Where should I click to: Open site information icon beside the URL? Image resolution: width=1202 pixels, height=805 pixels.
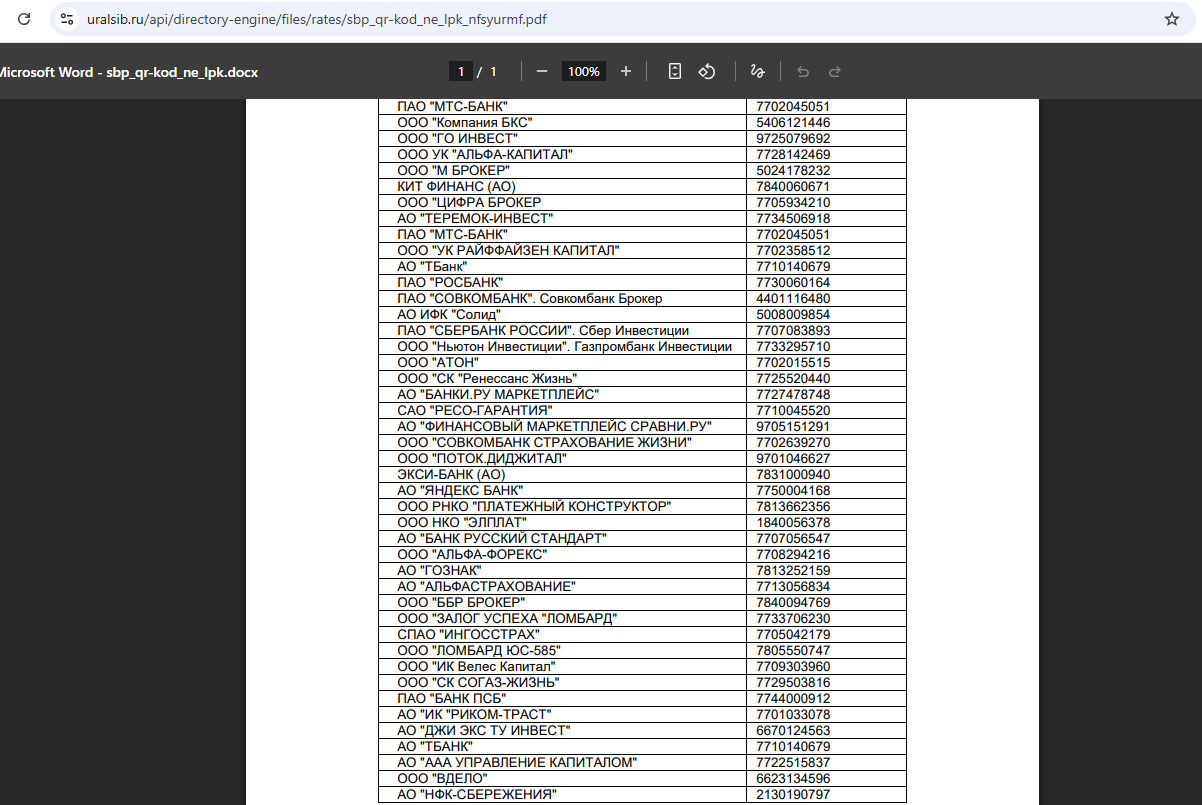[x=67, y=19]
